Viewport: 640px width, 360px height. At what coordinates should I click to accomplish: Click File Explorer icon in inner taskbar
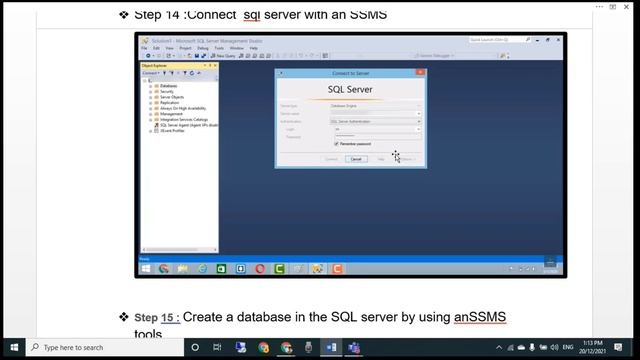point(183,269)
